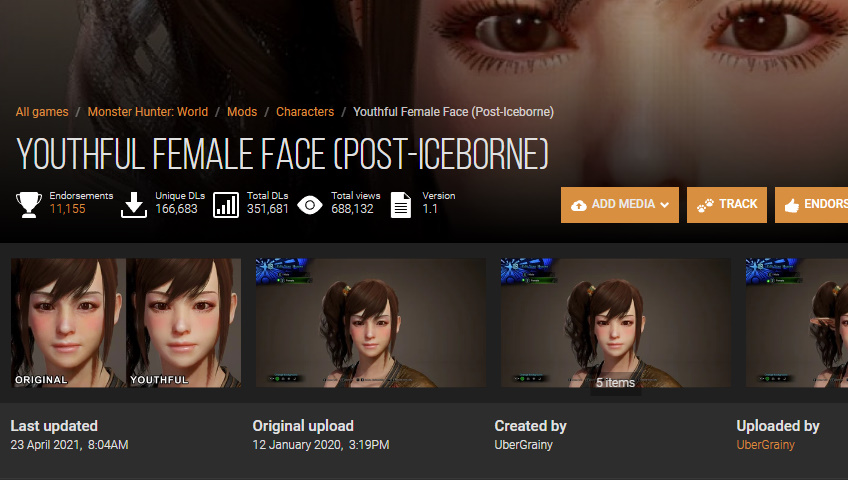Click the Version document icon
The height and width of the screenshot is (480, 848).
[401, 205]
